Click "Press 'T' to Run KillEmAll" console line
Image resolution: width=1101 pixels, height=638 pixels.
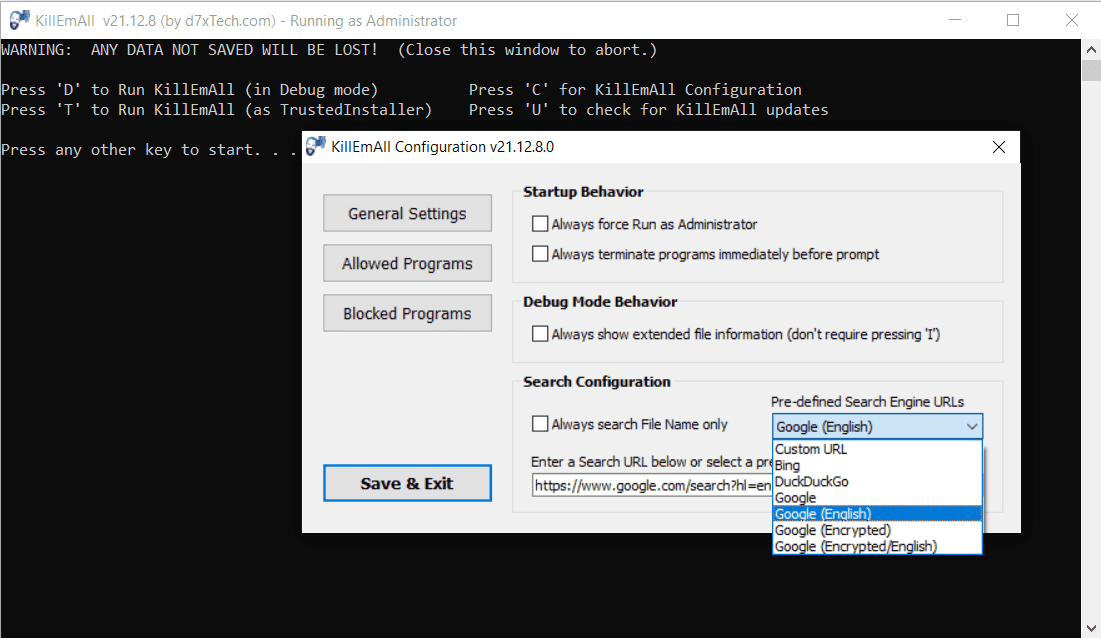point(216,109)
